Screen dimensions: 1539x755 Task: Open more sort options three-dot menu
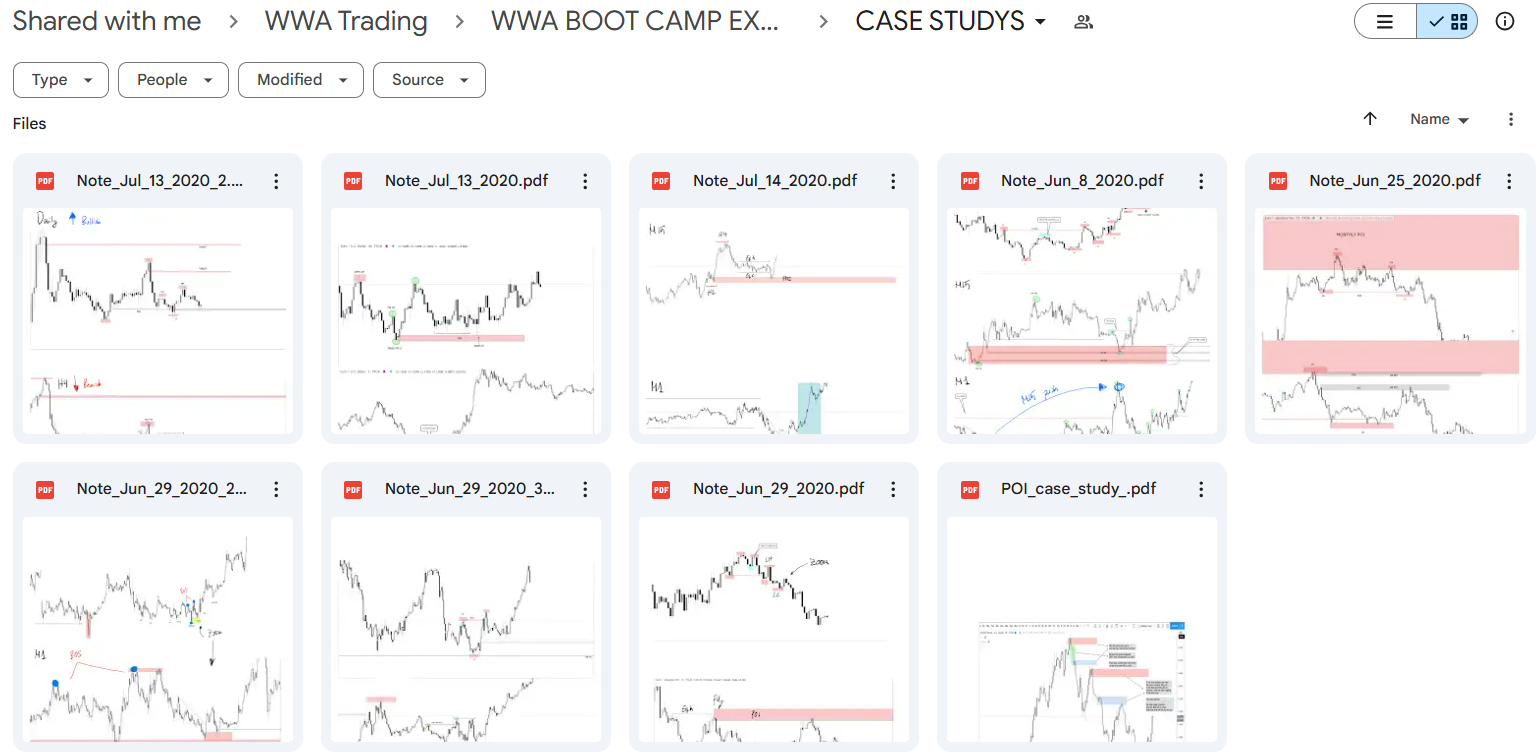[x=1511, y=119]
